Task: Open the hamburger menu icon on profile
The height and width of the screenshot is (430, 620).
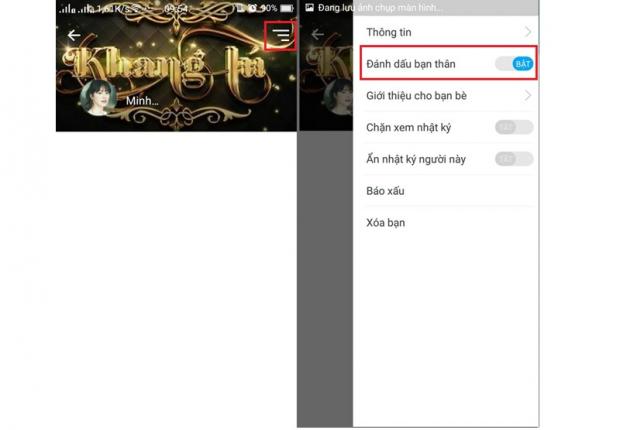Action: coord(282,35)
